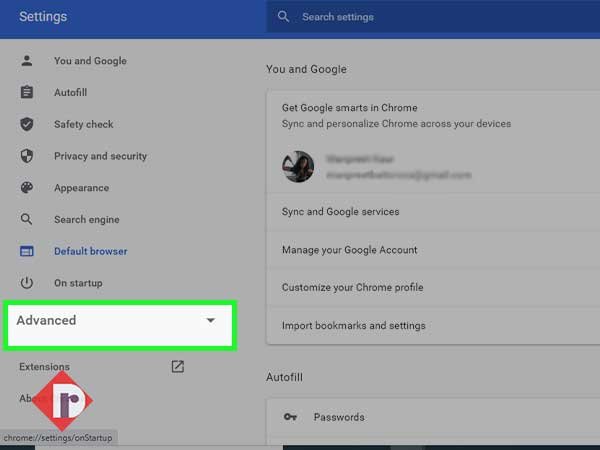Open Import bookmarks and settings
Screen dimensions: 600x450
click(433, 326)
